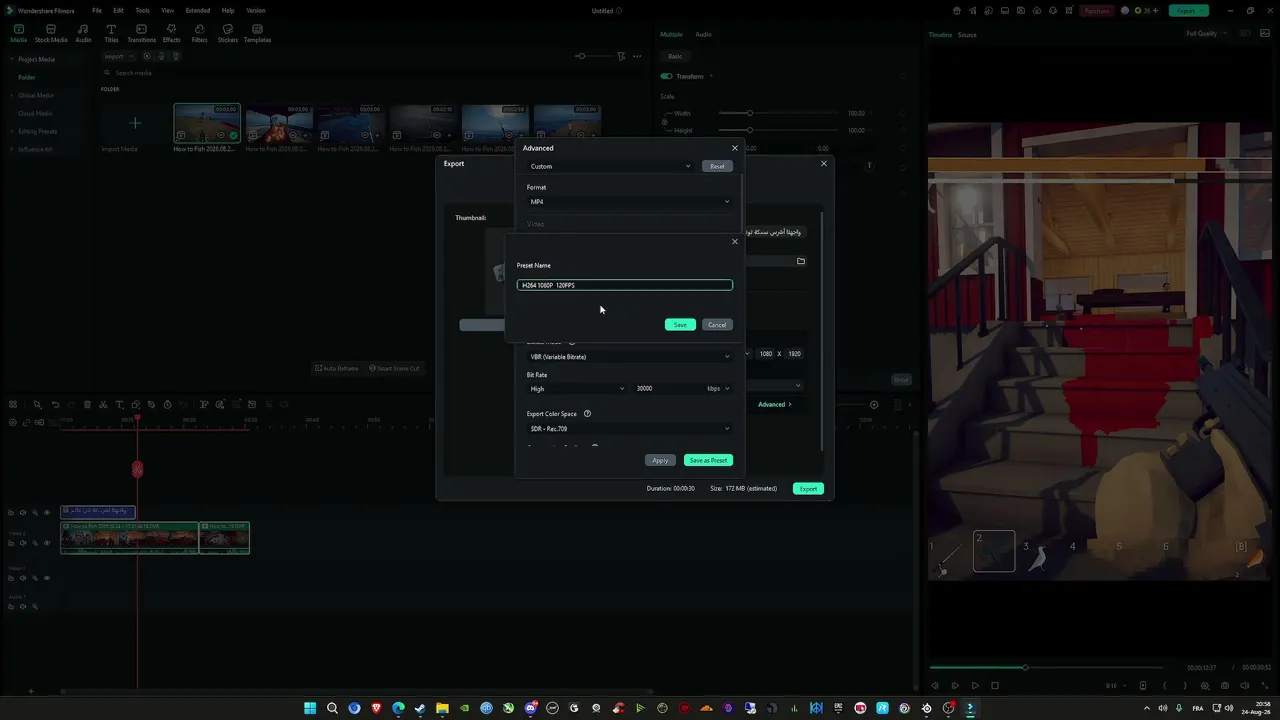Open the Format MP4 dropdown

630,202
